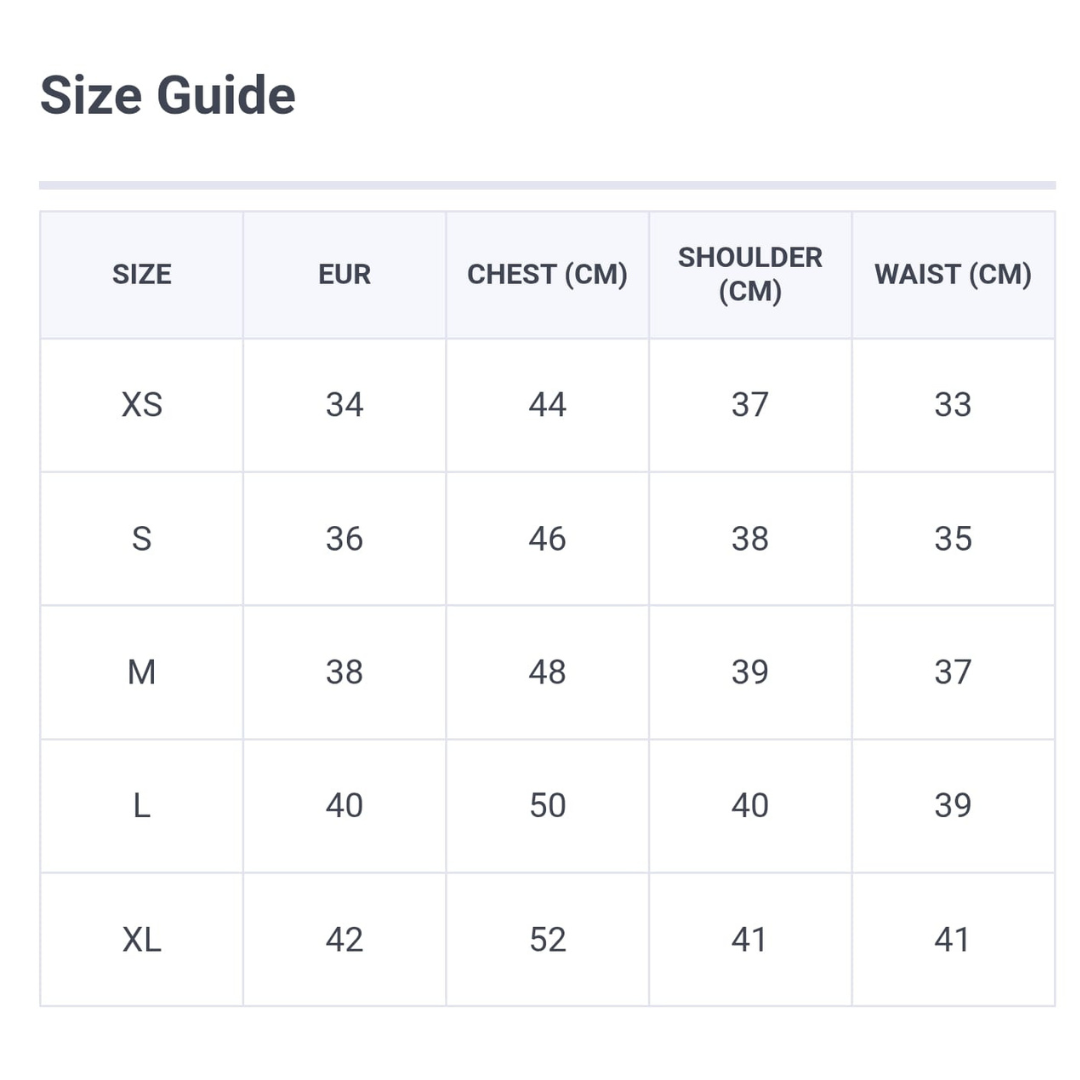Click the M size row label
The height and width of the screenshot is (1080, 1080).
[x=141, y=672]
